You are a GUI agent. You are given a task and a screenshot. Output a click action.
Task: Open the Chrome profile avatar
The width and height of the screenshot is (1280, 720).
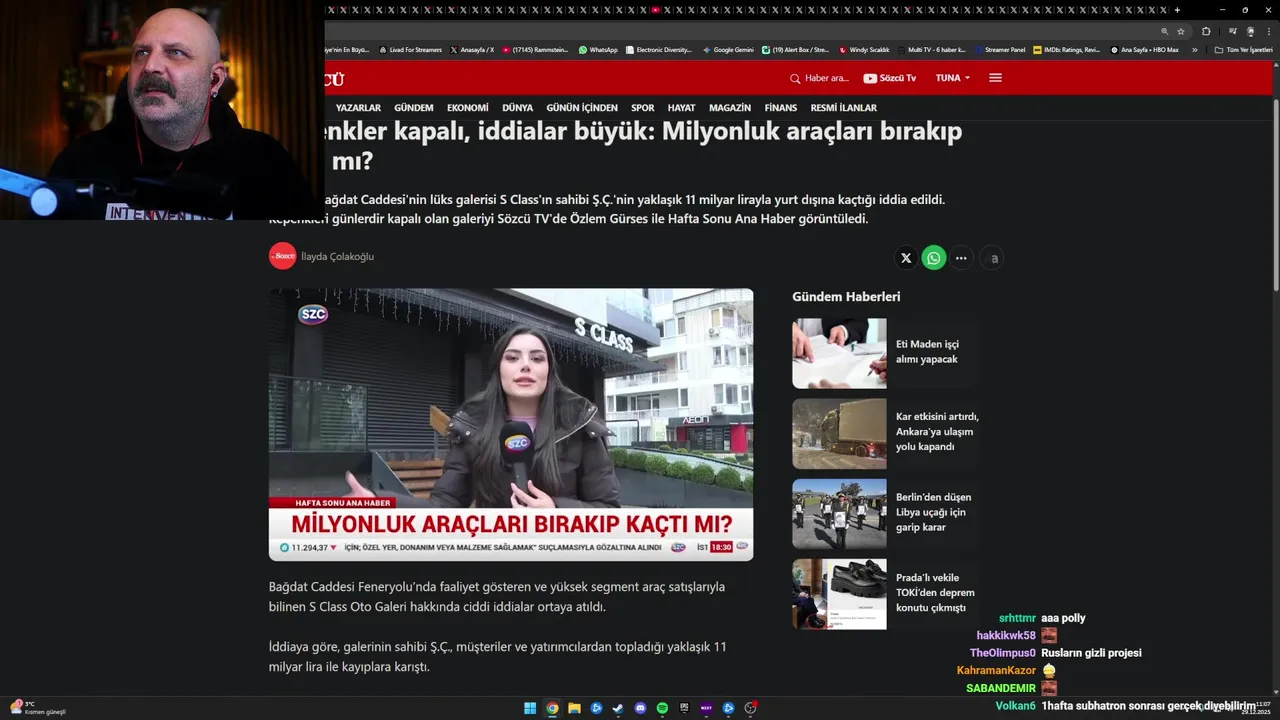coord(1250,31)
